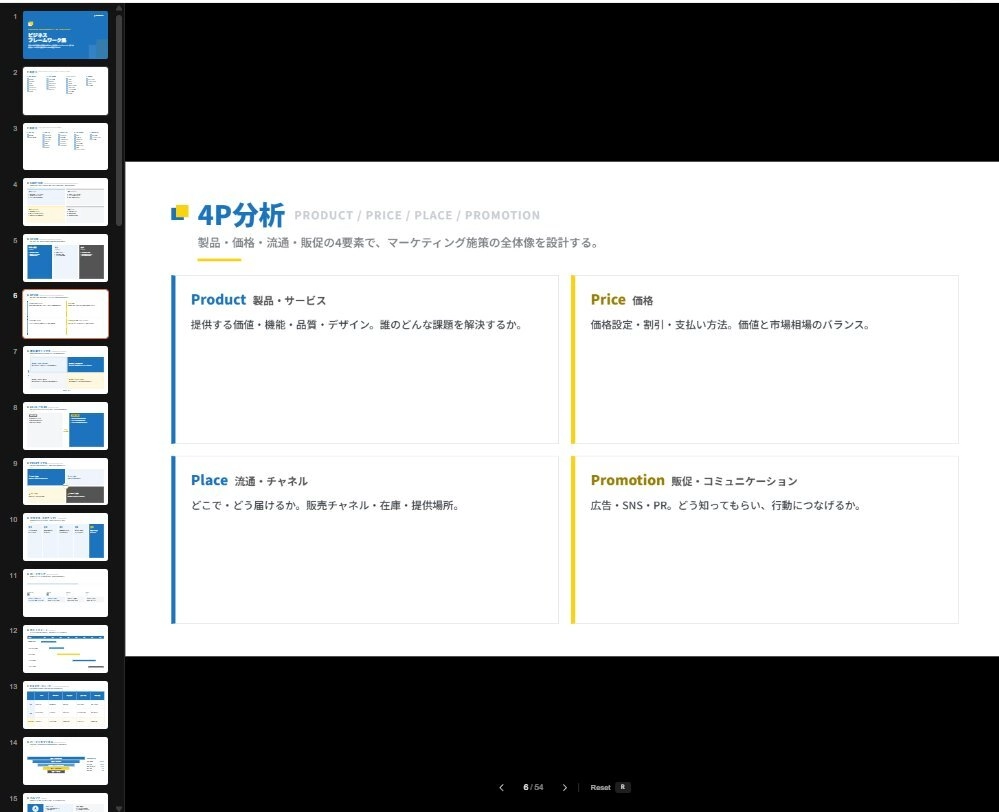This screenshot has width=999, height=812.
Task: Click the Promotion card description text
Action: pos(726,505)
